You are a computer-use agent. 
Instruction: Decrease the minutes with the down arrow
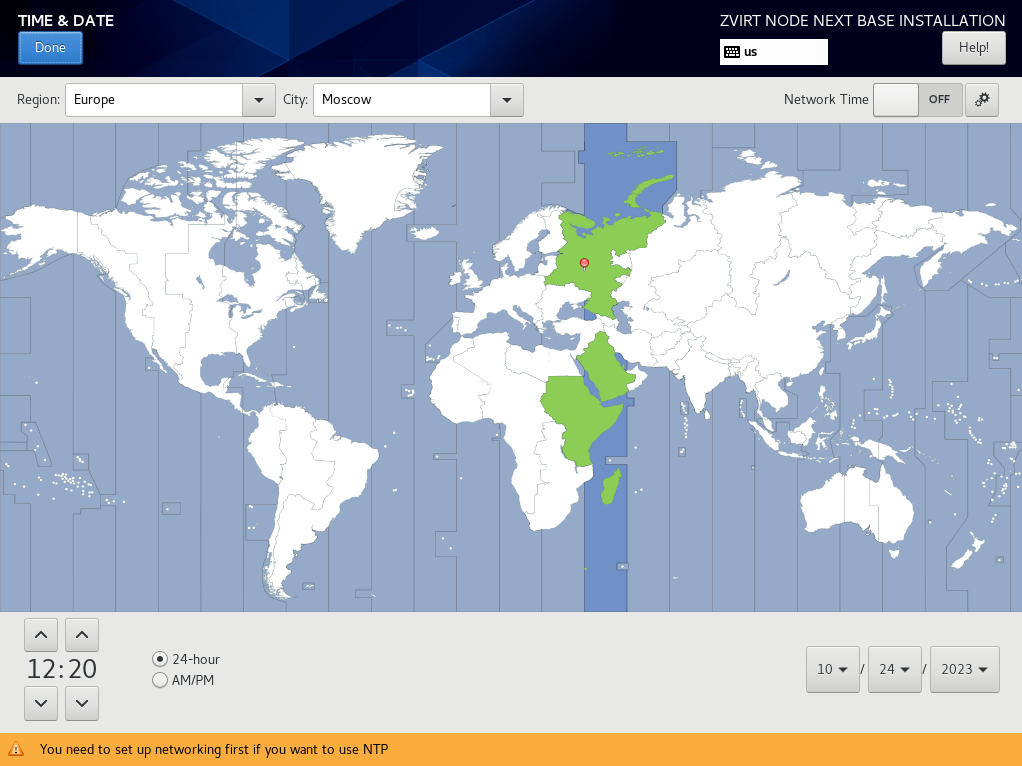click(82, 703)
